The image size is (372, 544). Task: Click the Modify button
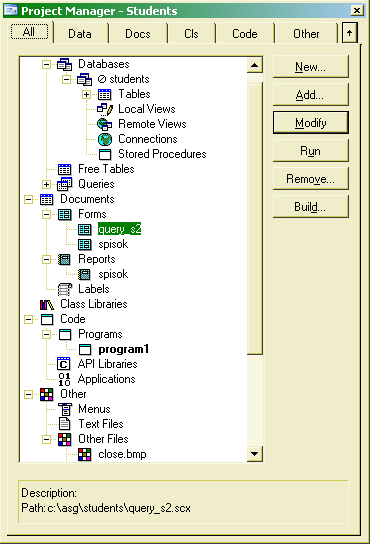point(311,122)
